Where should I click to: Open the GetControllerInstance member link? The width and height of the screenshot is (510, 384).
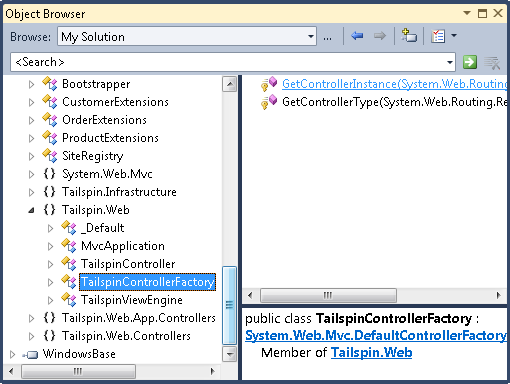394,84
